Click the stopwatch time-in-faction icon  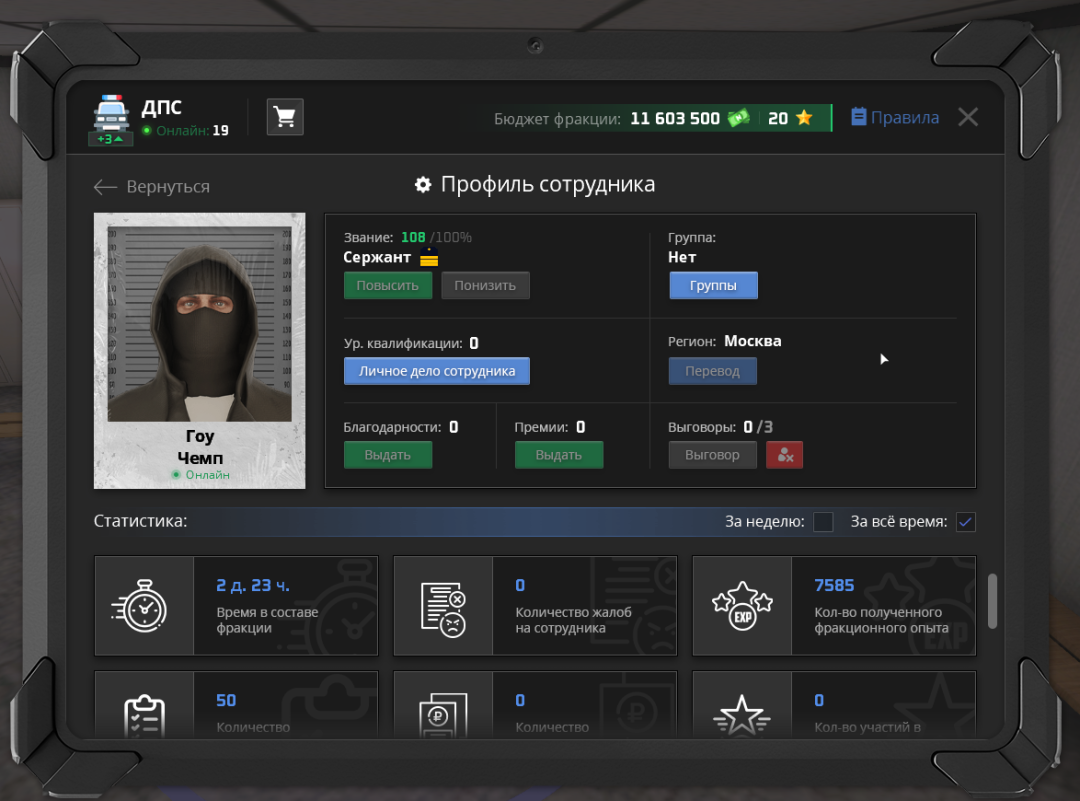(x=140, y=605)
